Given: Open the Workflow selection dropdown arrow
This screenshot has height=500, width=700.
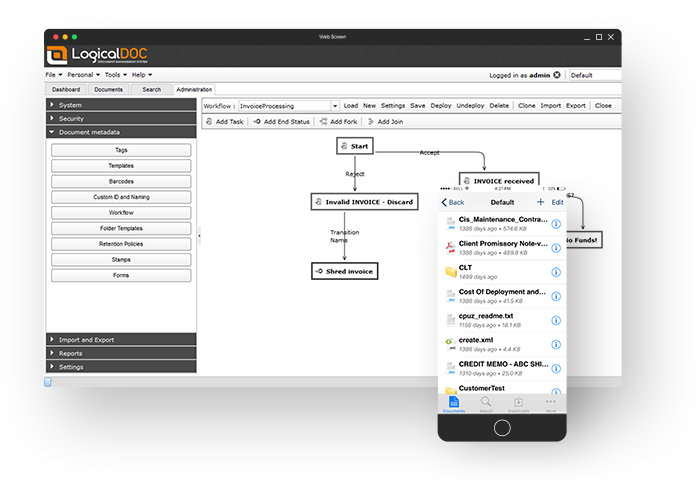Looking at the screenshot, I should pos(334,106).
